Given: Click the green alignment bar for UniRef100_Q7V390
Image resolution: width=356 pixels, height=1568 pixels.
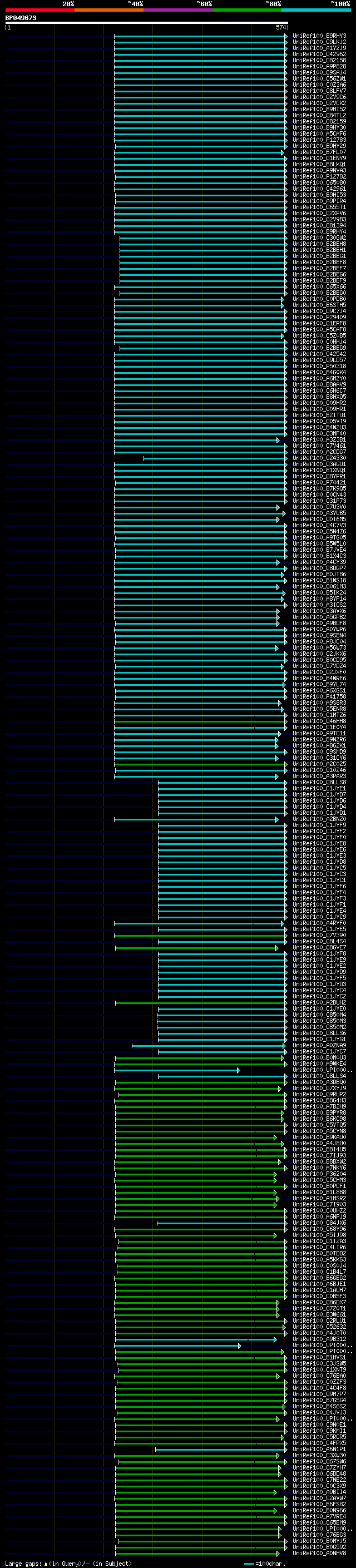Looking at the screenshot, I should click(200, 936).
